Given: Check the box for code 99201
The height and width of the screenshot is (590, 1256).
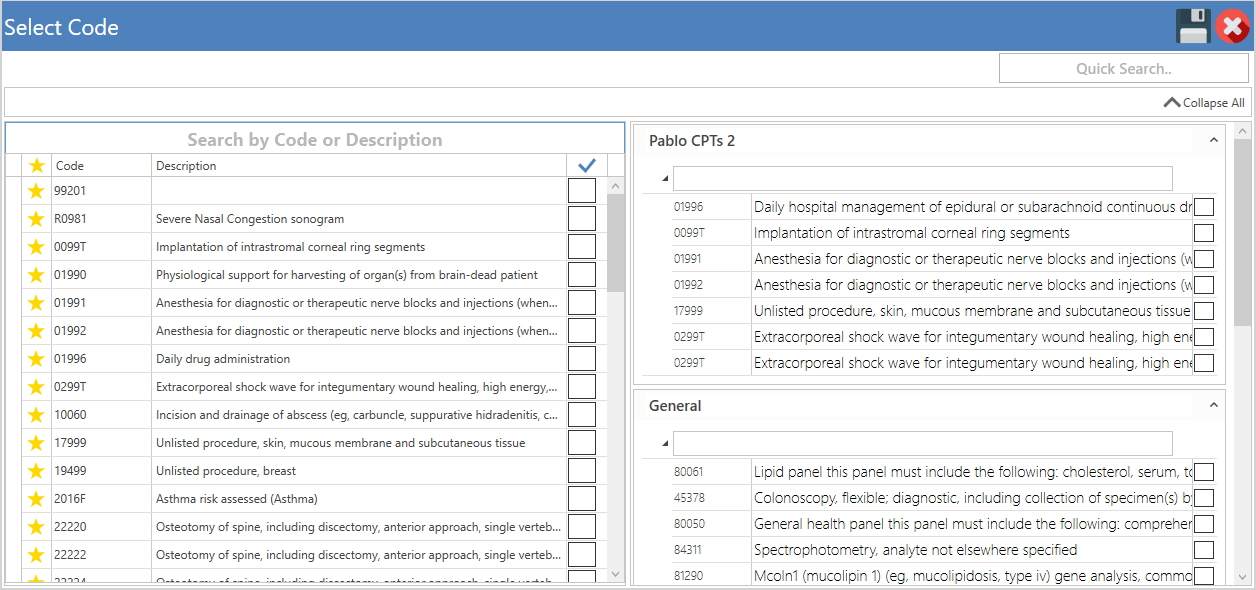Looking at the screenshot, I should (582, 191).
